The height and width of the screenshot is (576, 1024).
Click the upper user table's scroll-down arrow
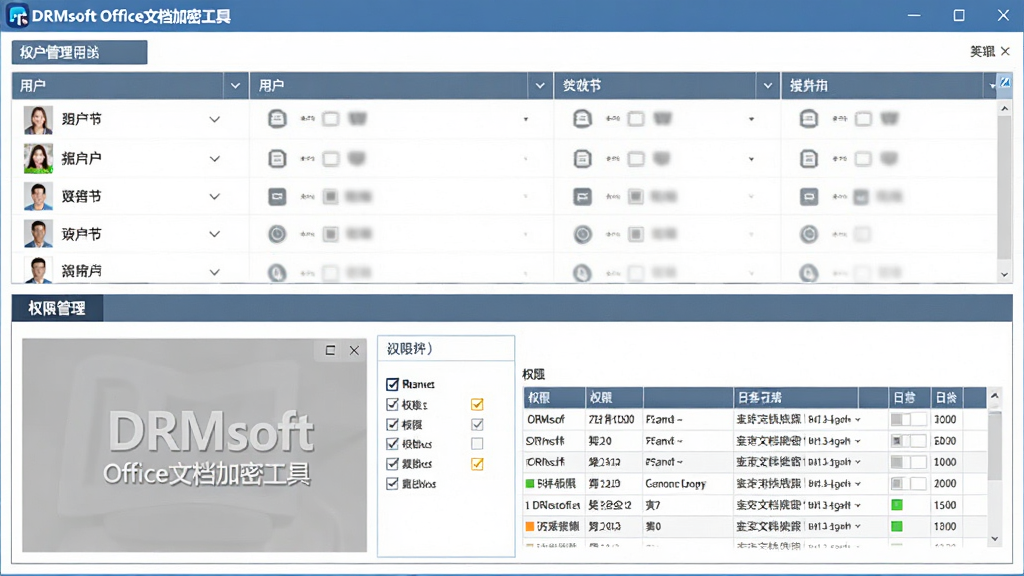1004,275
